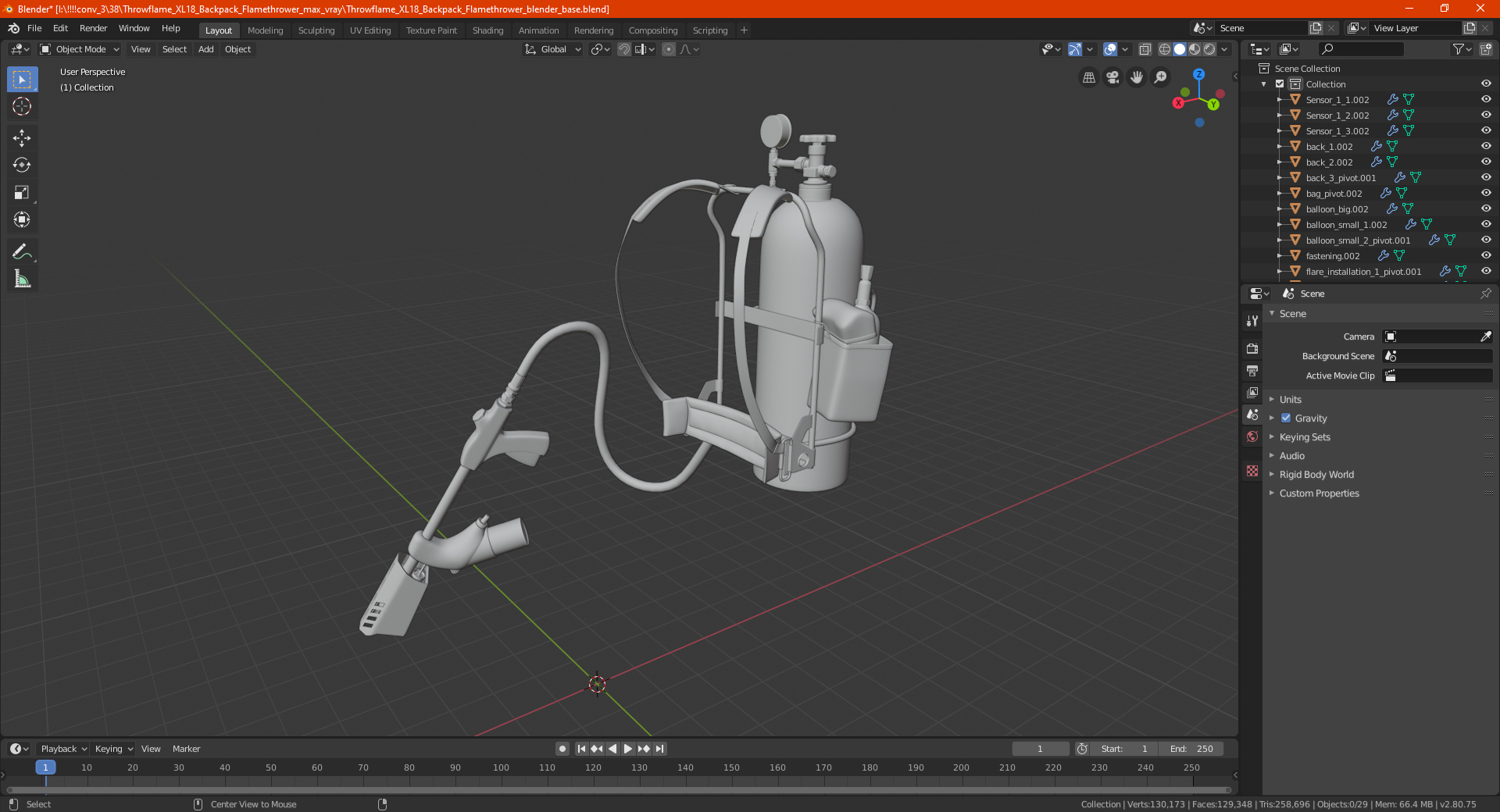Viewport: 1500px width, 812px height.
Task: Uncheck the Collection exclude checkbox
Action: 1280,84
